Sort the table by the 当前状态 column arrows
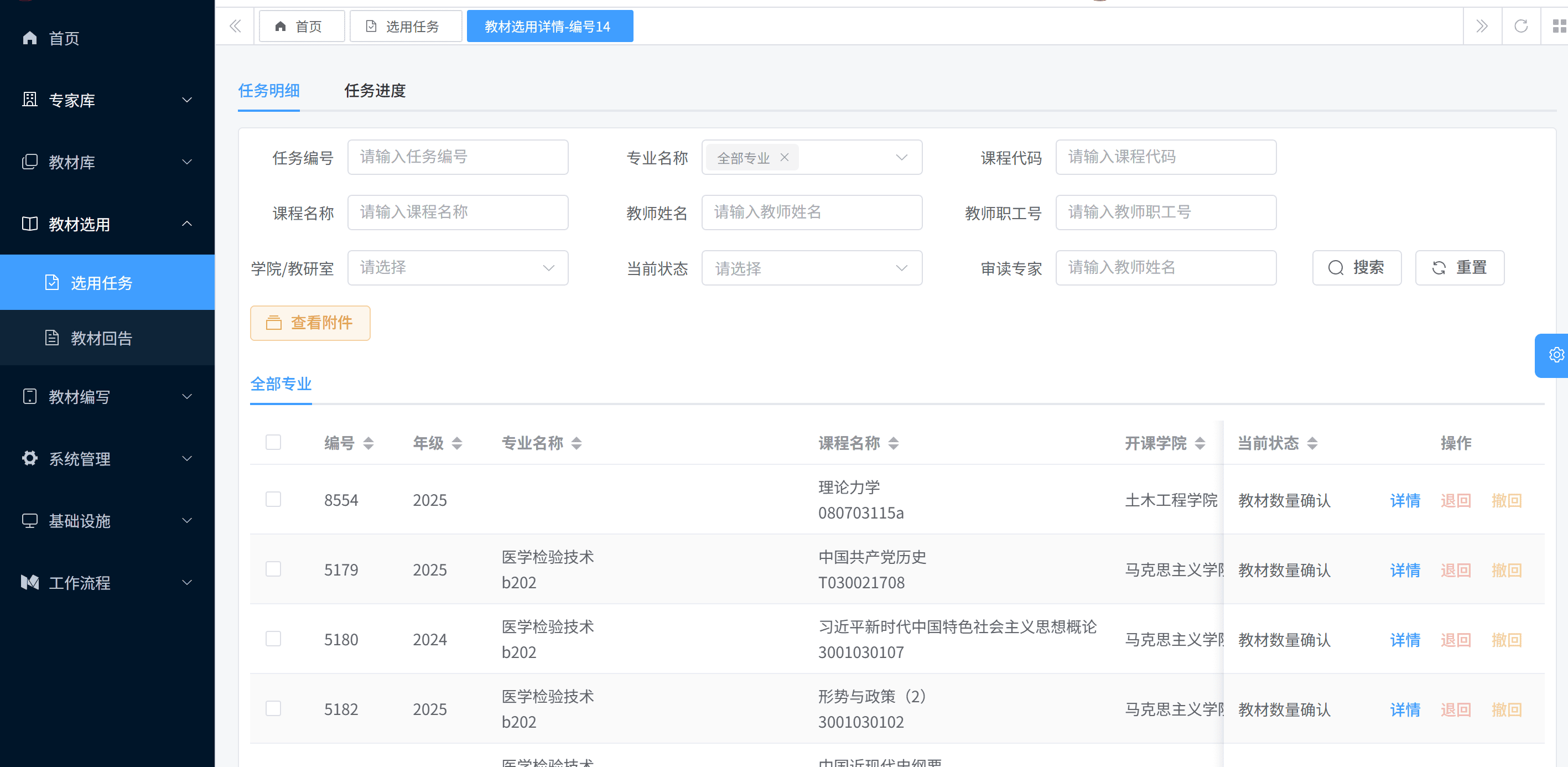Image resolution: width=1568 pixels, height=767 pixels. (x=1312, y=443)
